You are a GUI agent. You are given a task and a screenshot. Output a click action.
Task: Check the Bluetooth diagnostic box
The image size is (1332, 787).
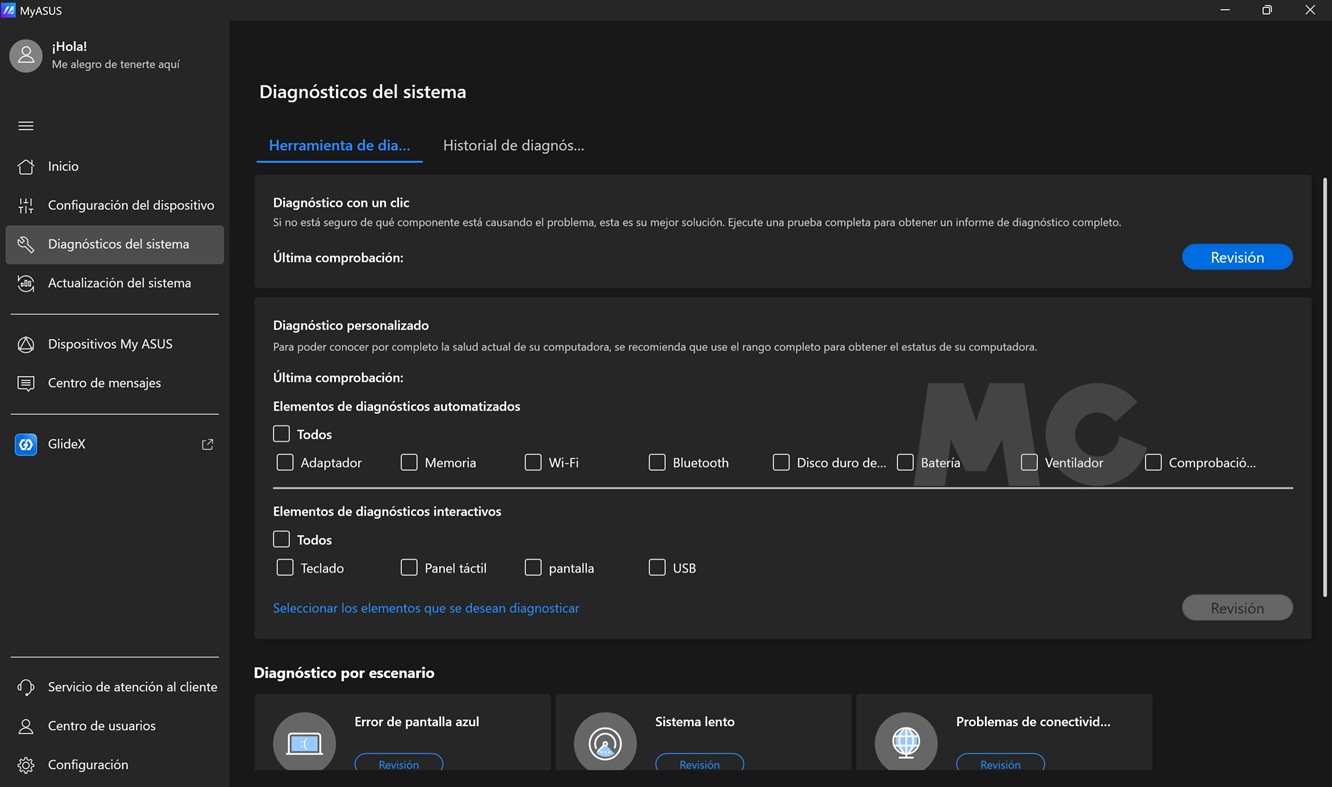point(657,462)
